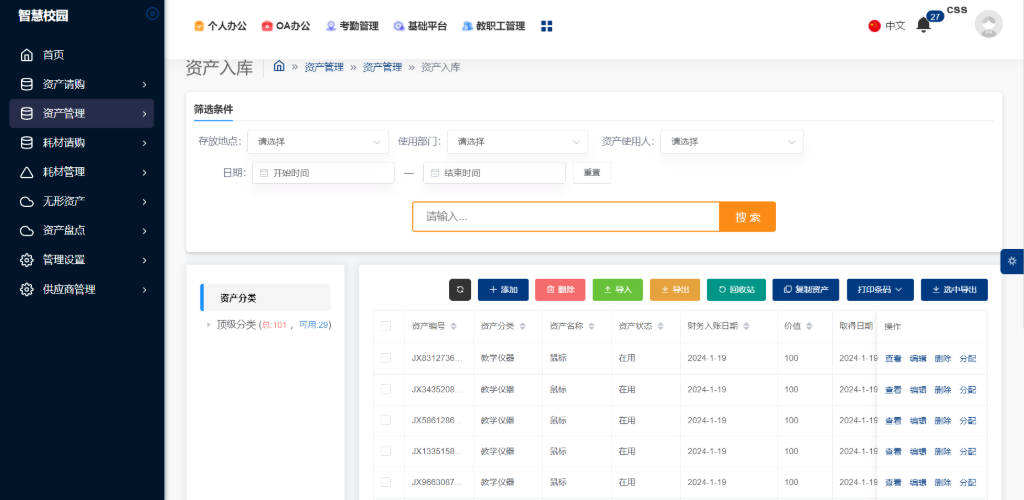Switch to 个人办公 top module
The width and height of the screenshot is (1024, 500).
tap(220, 26)
